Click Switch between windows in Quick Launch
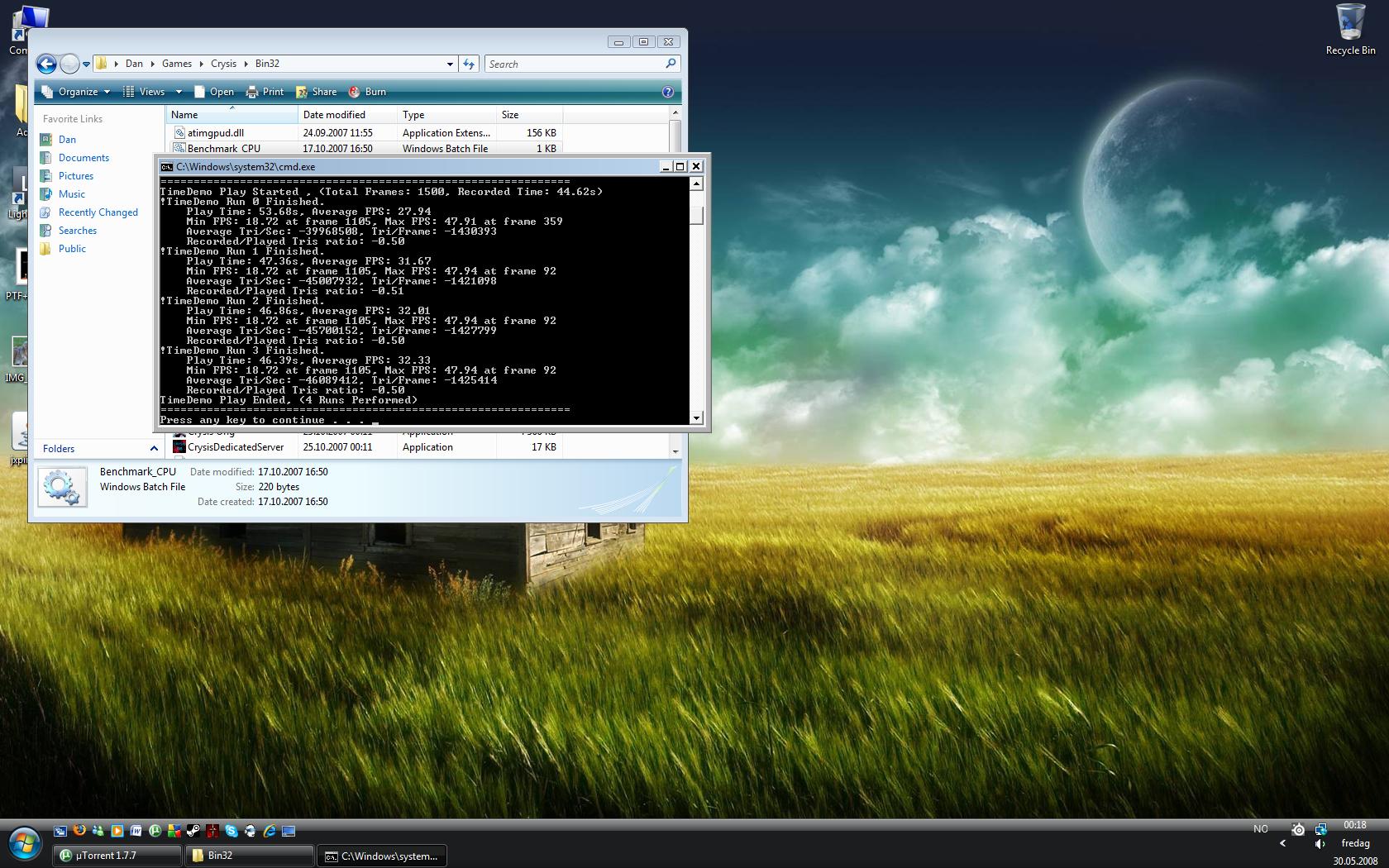This screenshot has width=1389, height=868. click(x=60, y=831)
